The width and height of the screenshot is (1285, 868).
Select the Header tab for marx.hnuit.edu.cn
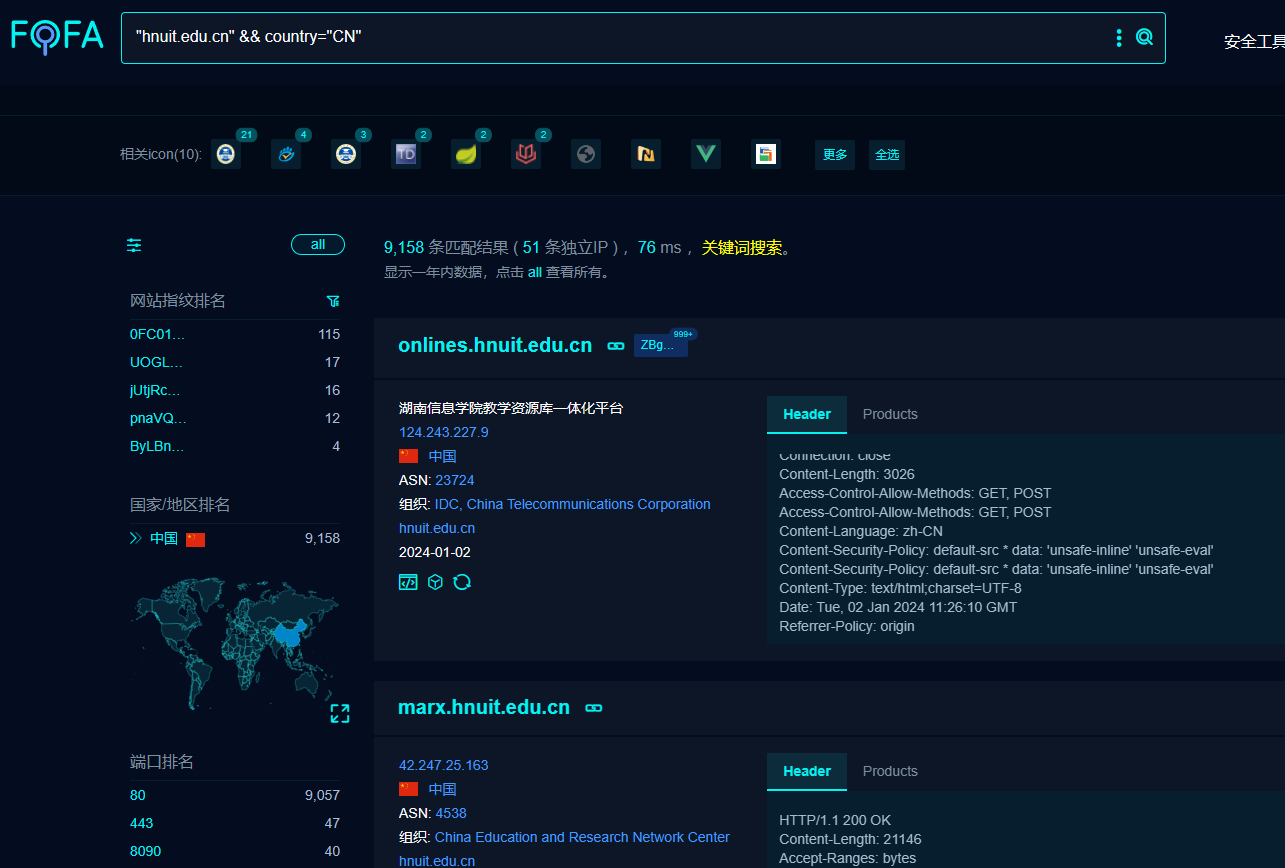click(x=807, y=771)
